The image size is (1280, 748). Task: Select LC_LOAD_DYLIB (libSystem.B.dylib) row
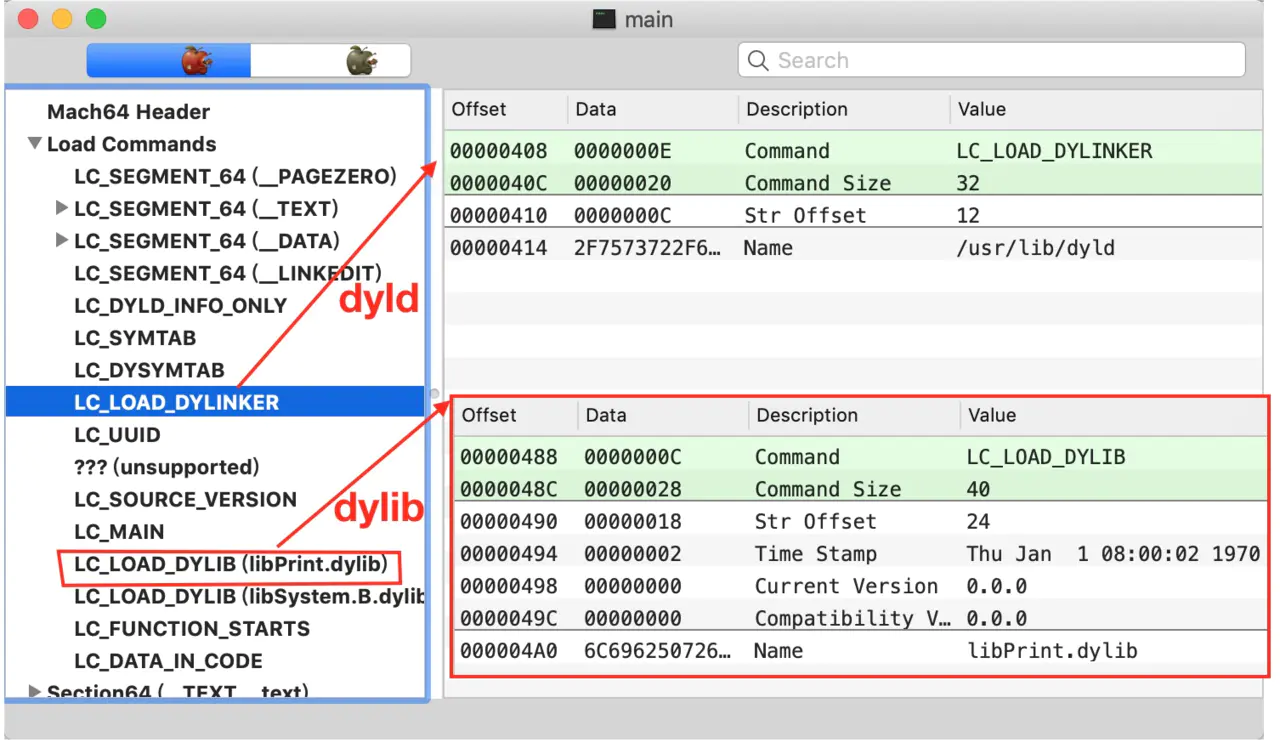[249, 597]
